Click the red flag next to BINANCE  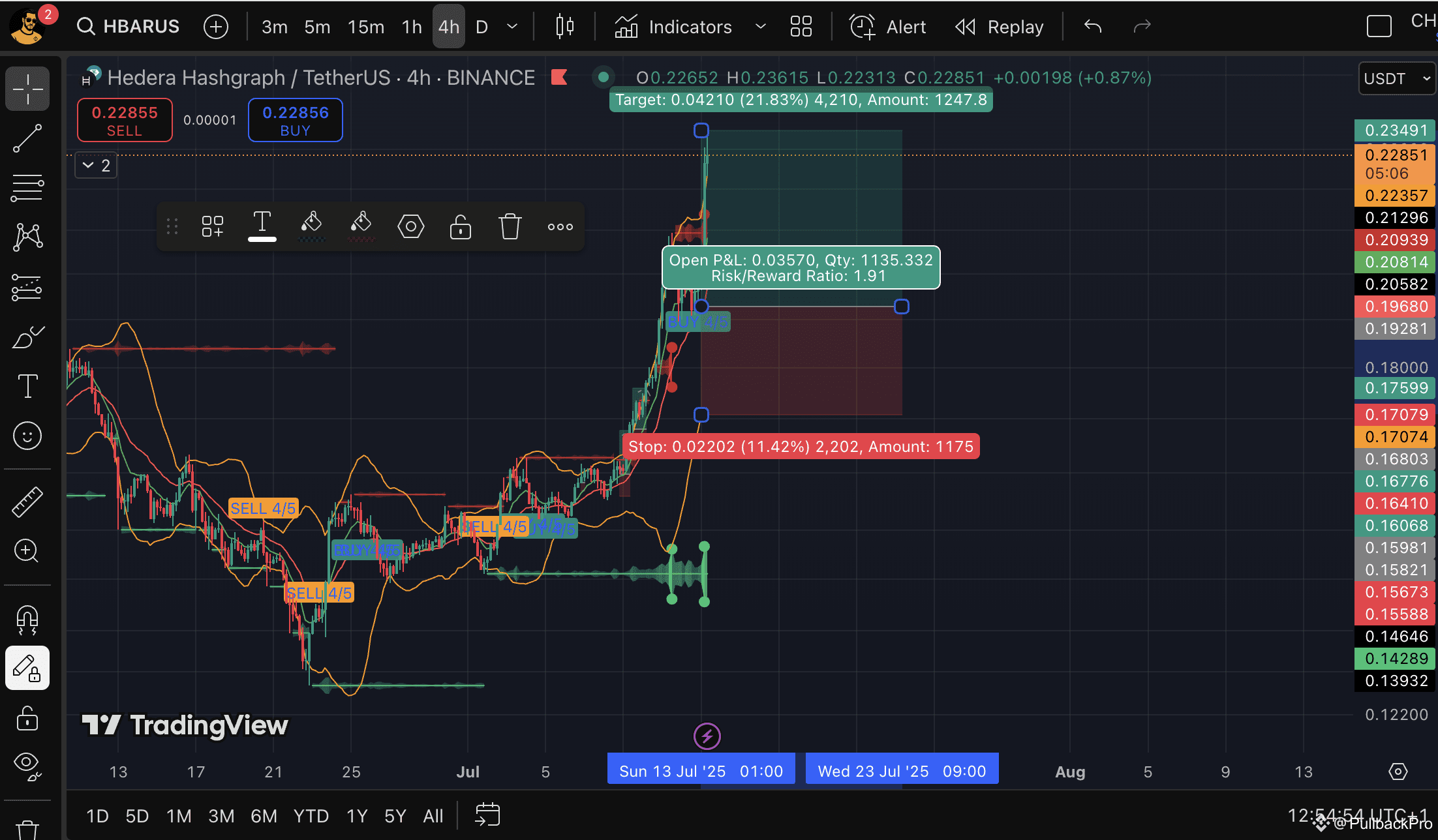tap(559, 78)
